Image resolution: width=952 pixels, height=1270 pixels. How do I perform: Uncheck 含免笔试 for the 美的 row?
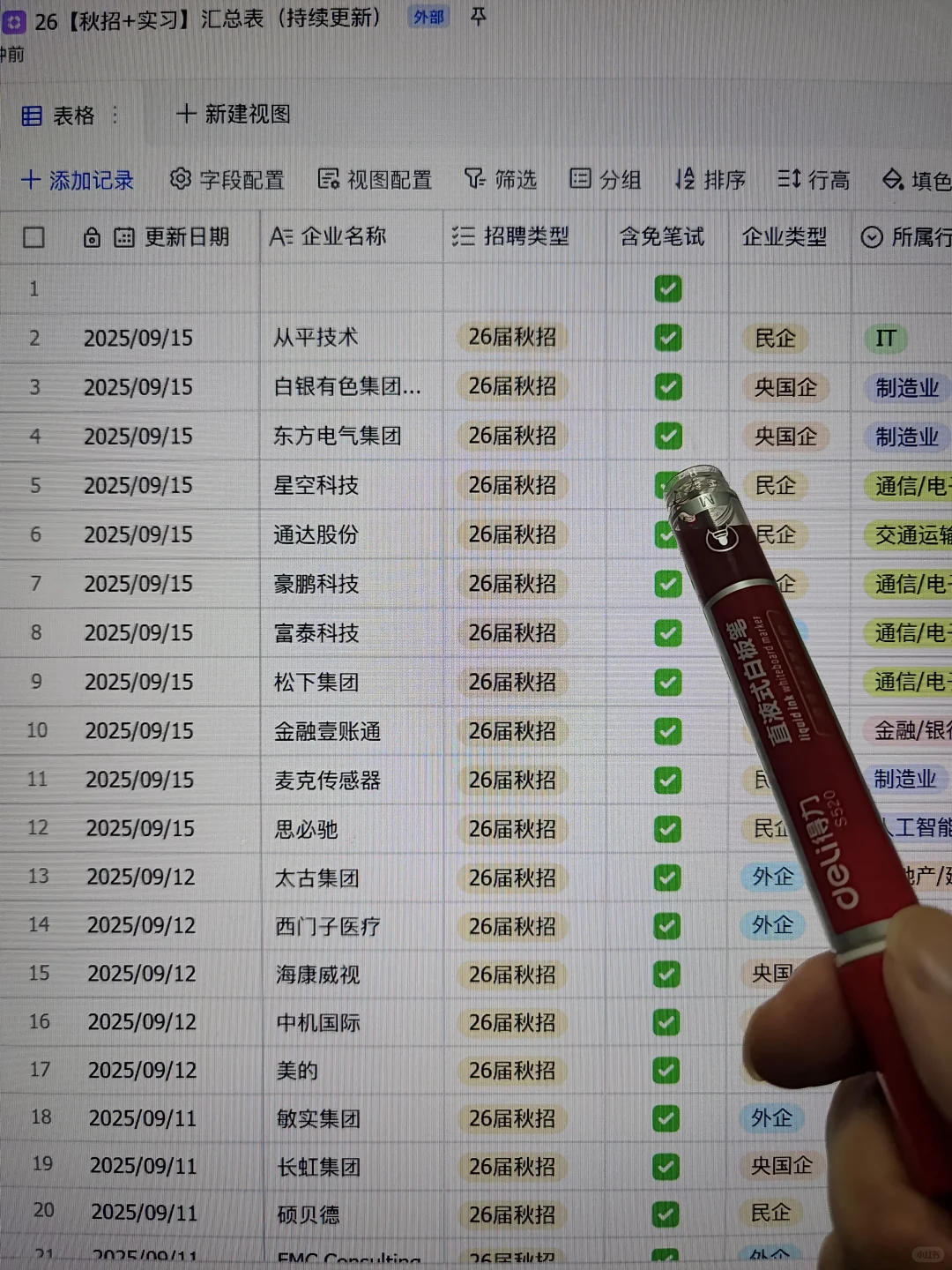(667, 1071)
